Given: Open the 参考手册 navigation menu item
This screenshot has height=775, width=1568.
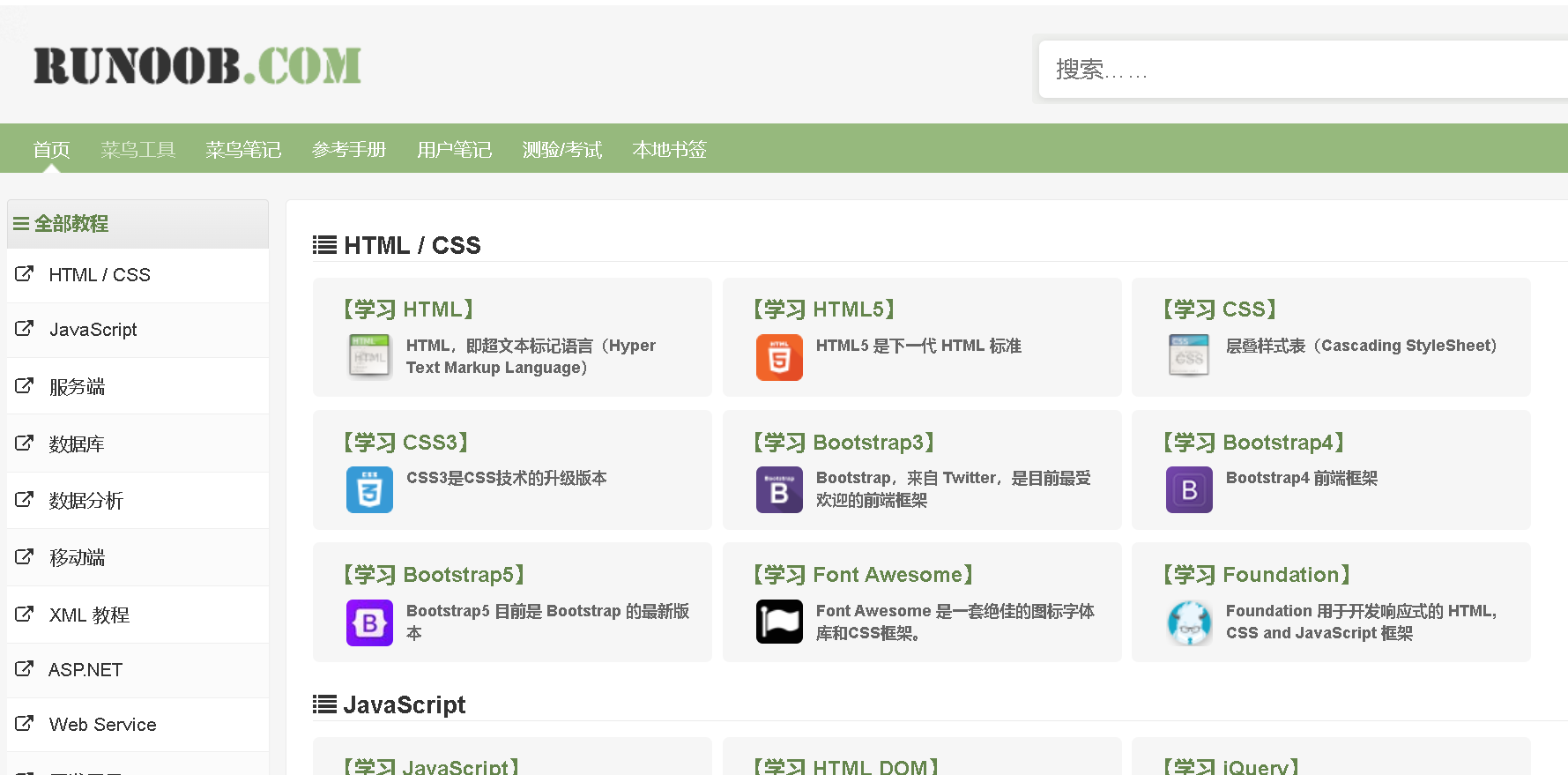Looking at the screenshot, I should [x=349, y=150].
